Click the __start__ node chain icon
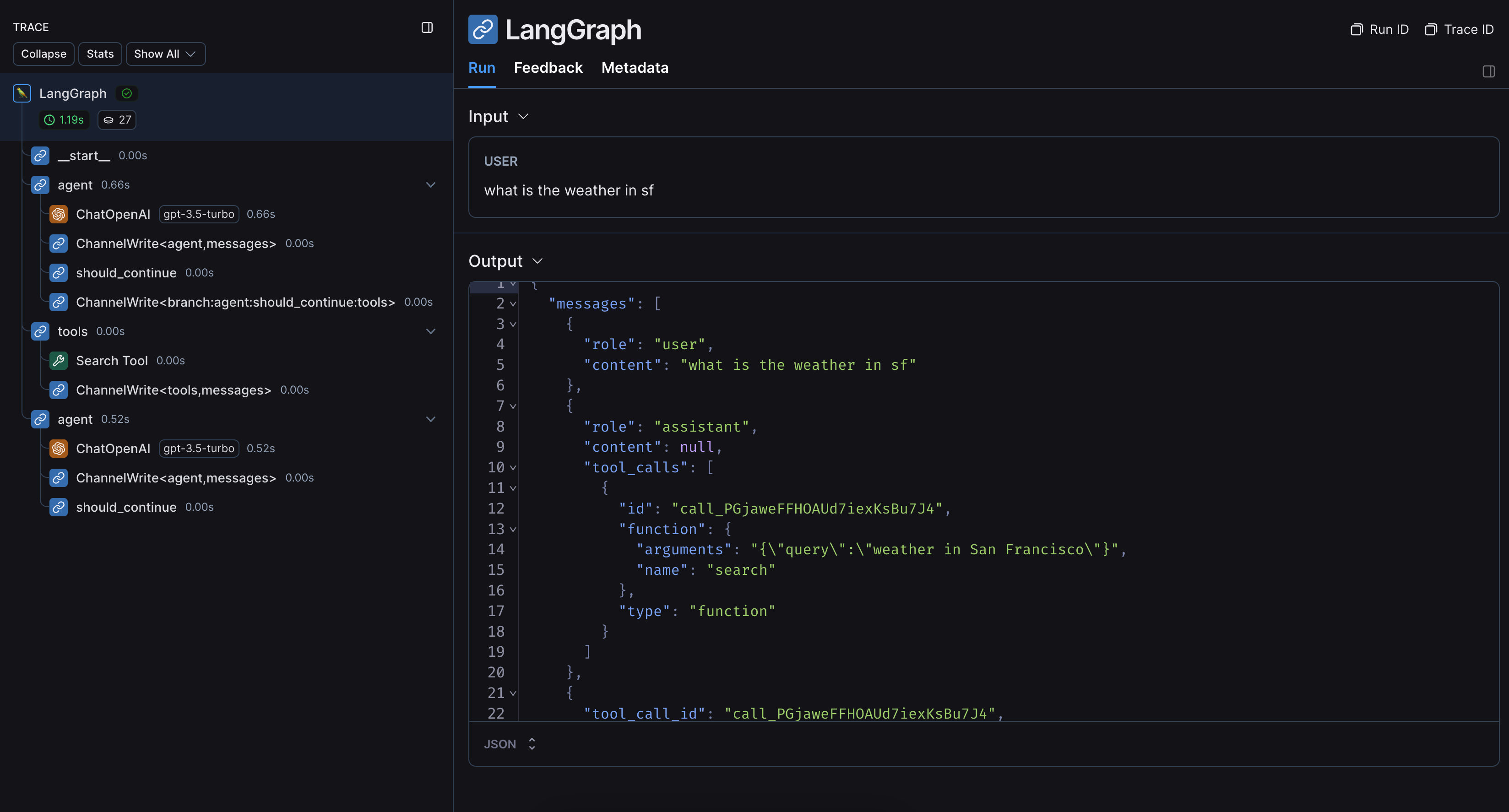Viewport: 1509px width, 812px height. point(40,155)
